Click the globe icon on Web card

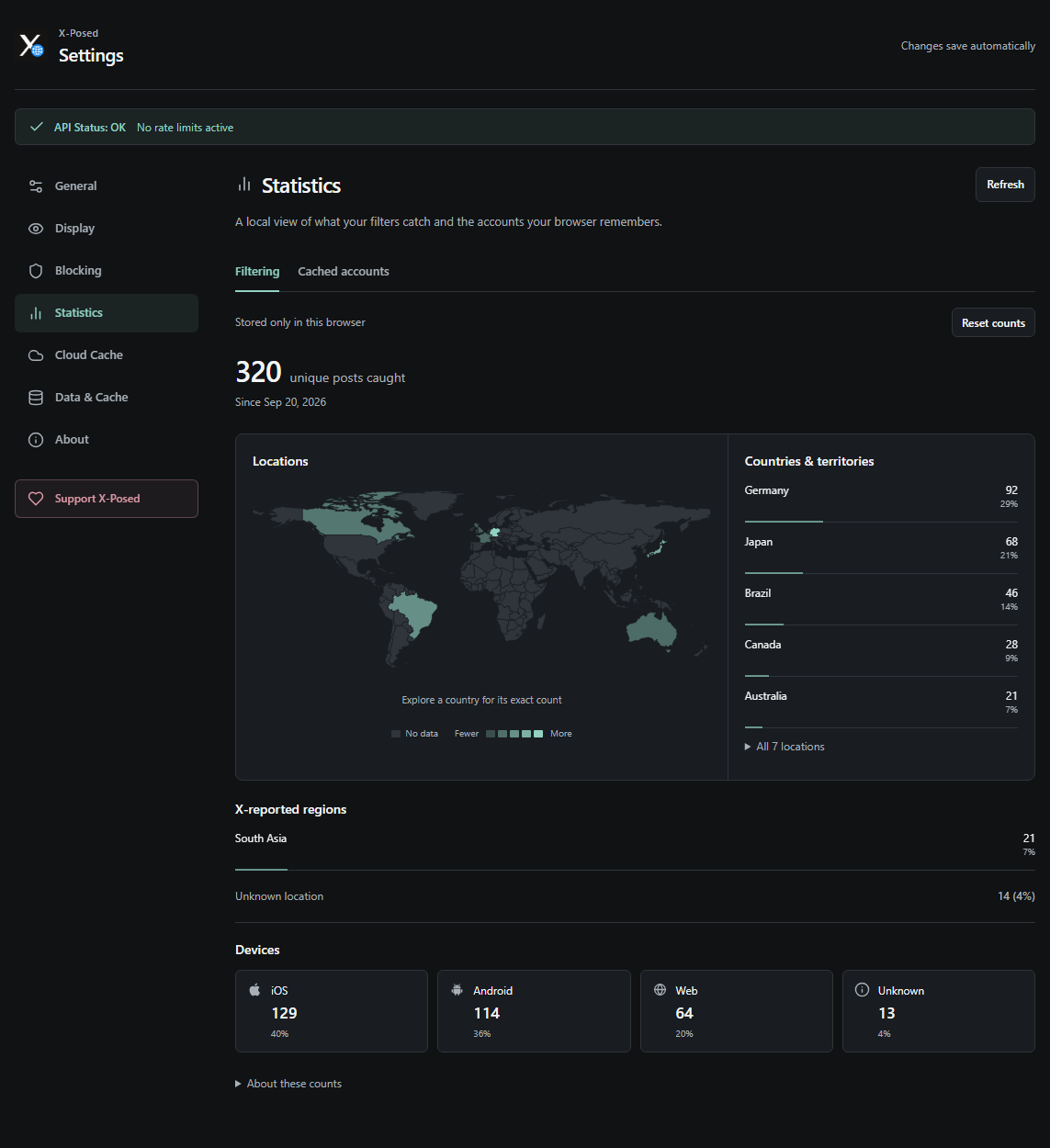(x=660, y=990)
